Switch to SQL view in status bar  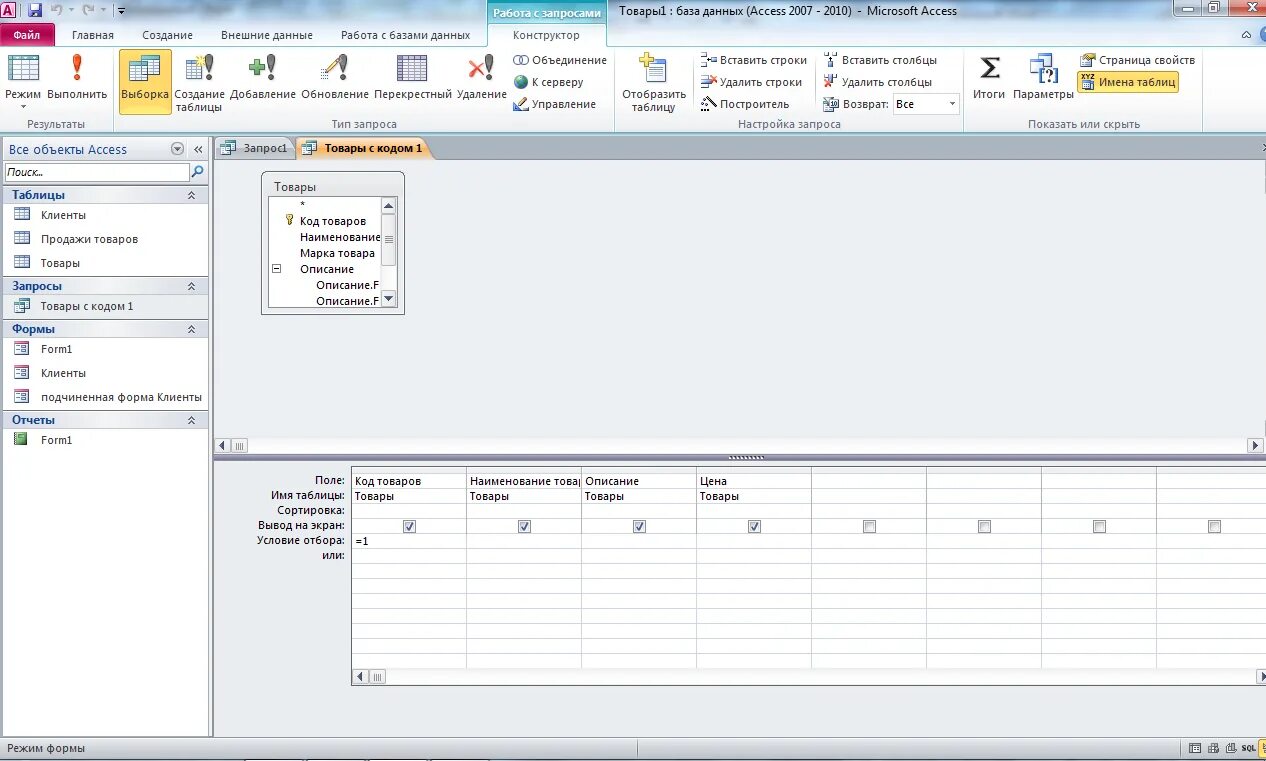(1248, 748)
